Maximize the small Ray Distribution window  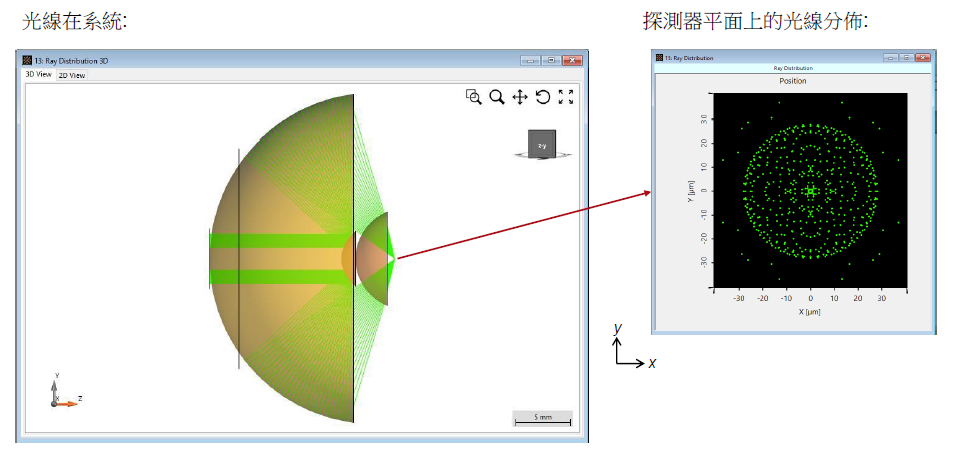click(x=906, y=58)
